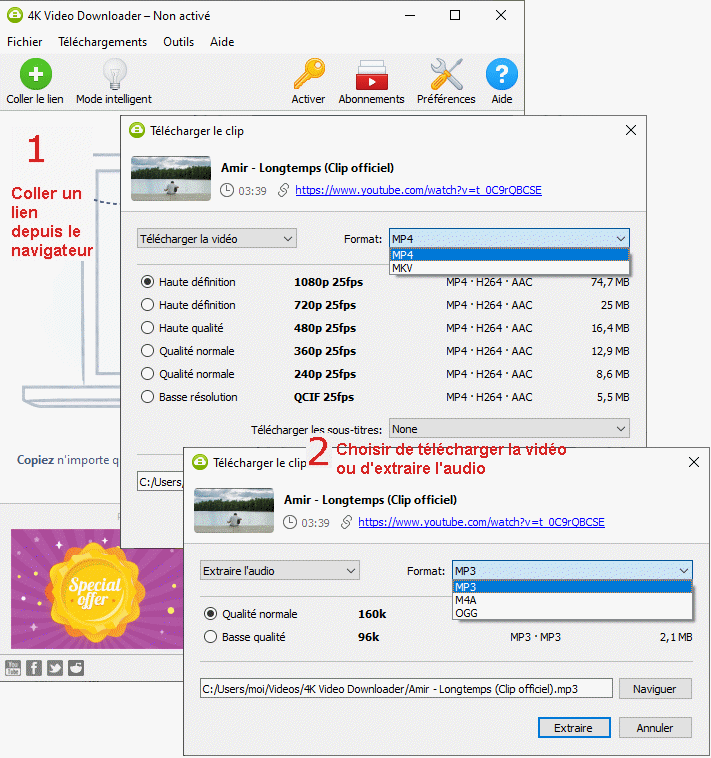Click the 16,4 MB size value

pos(610,328)
